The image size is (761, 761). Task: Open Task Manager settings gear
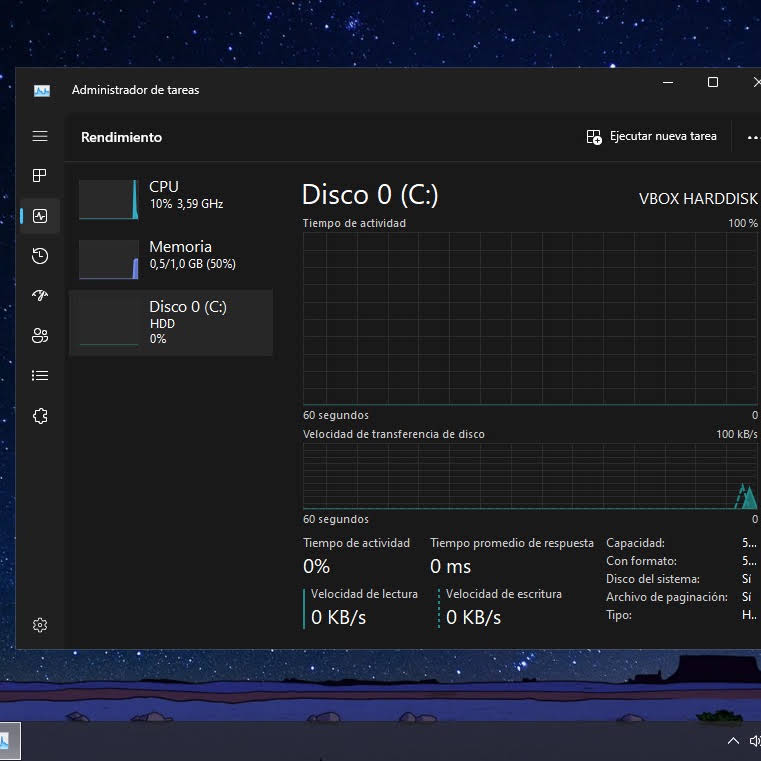tap(40, 625)
